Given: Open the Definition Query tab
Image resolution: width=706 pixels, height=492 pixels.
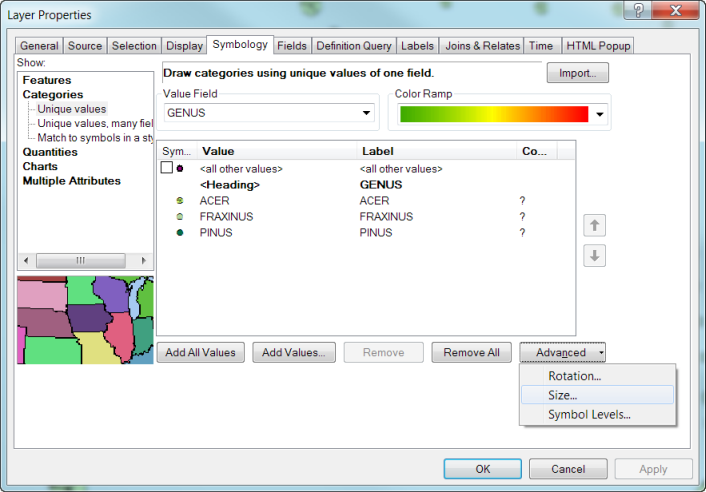Looking at the screenshot, I should [354, 46].
